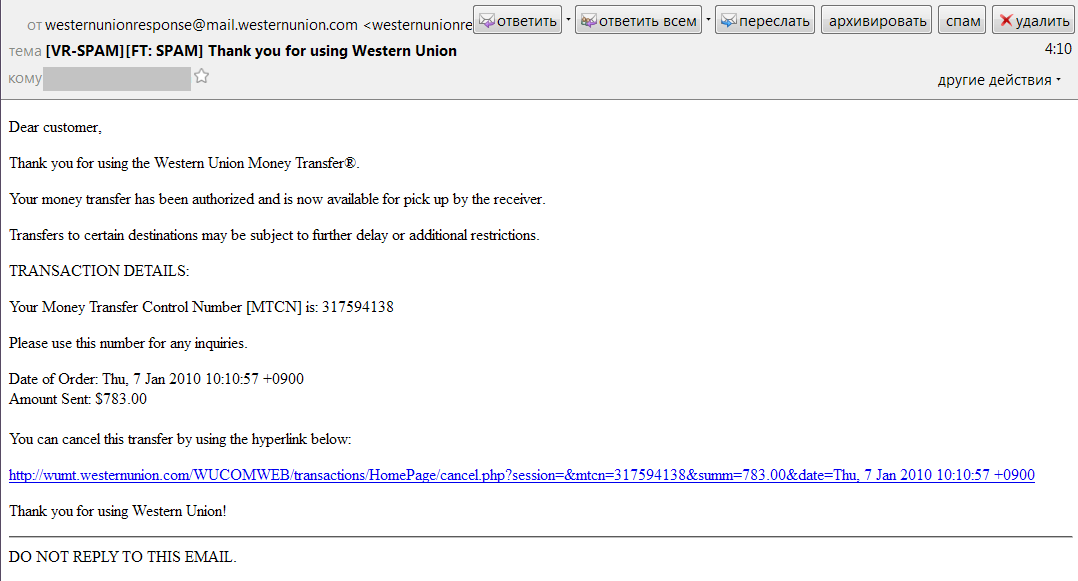Open the dropdown arrow next to ответить
The width and height of the screenshot is (1078, 581).
pyautogui.click(x=568, y=20)
